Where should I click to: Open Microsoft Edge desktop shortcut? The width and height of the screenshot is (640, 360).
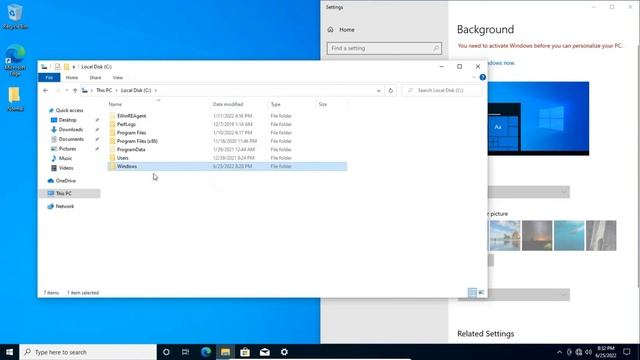tap(15, 60)
